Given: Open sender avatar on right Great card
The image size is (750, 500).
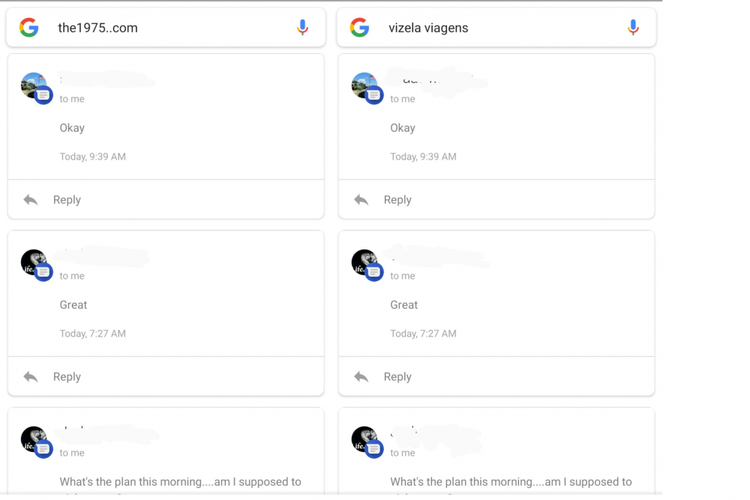Looking at the screenshot, I should (367, 265).
